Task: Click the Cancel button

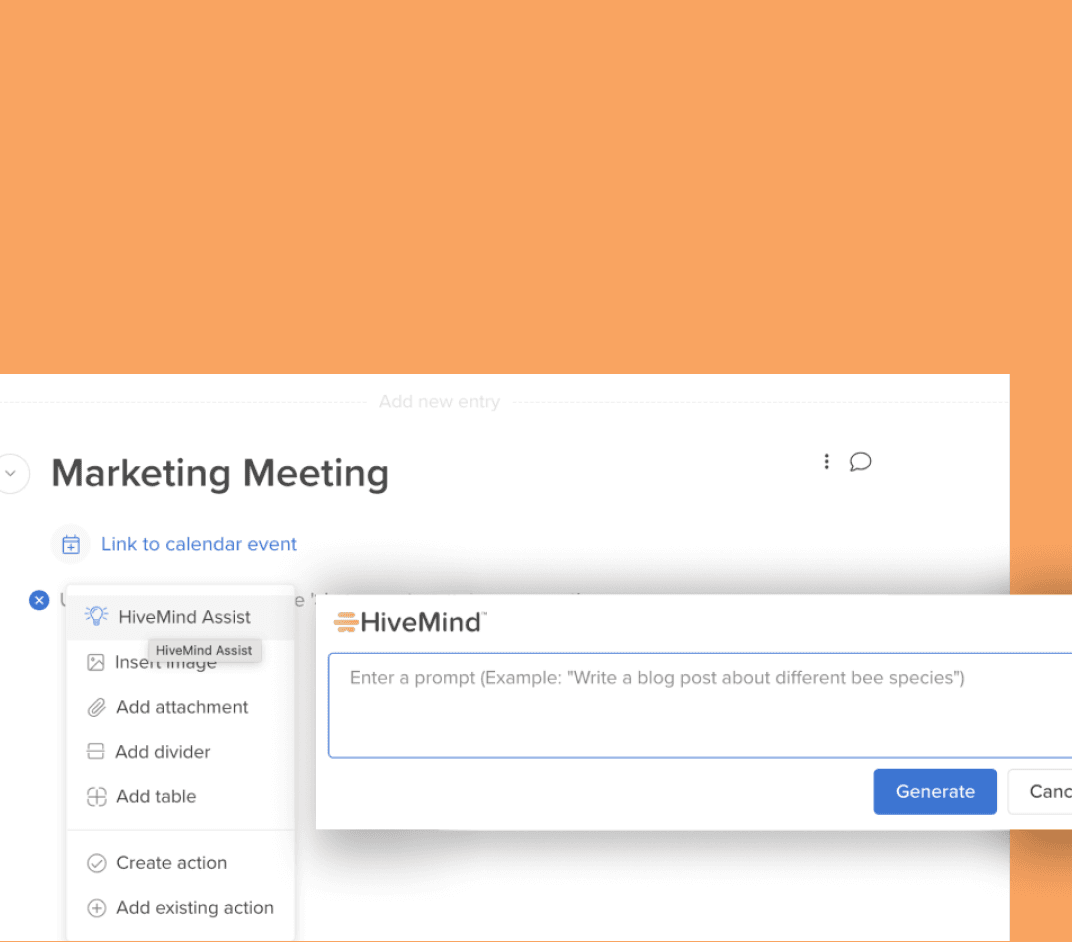Action: (x=1041, y=792)
